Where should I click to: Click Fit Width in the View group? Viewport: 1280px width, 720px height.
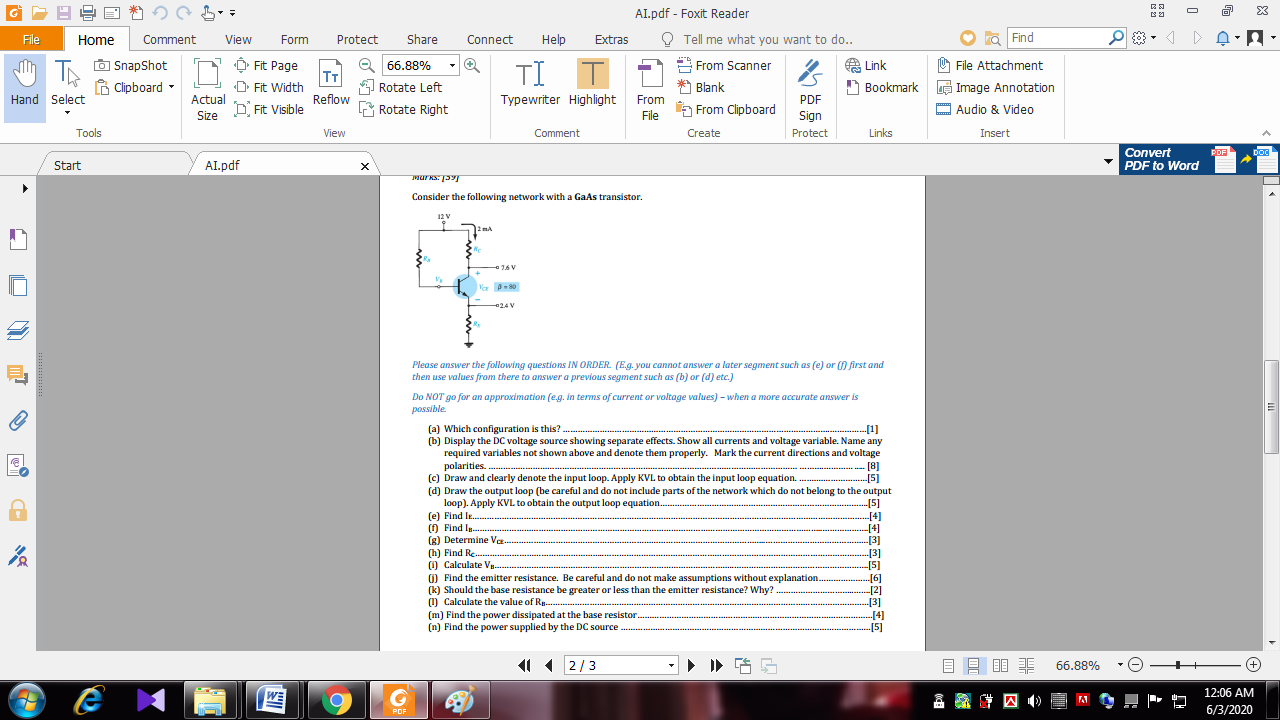coord(269,87)
